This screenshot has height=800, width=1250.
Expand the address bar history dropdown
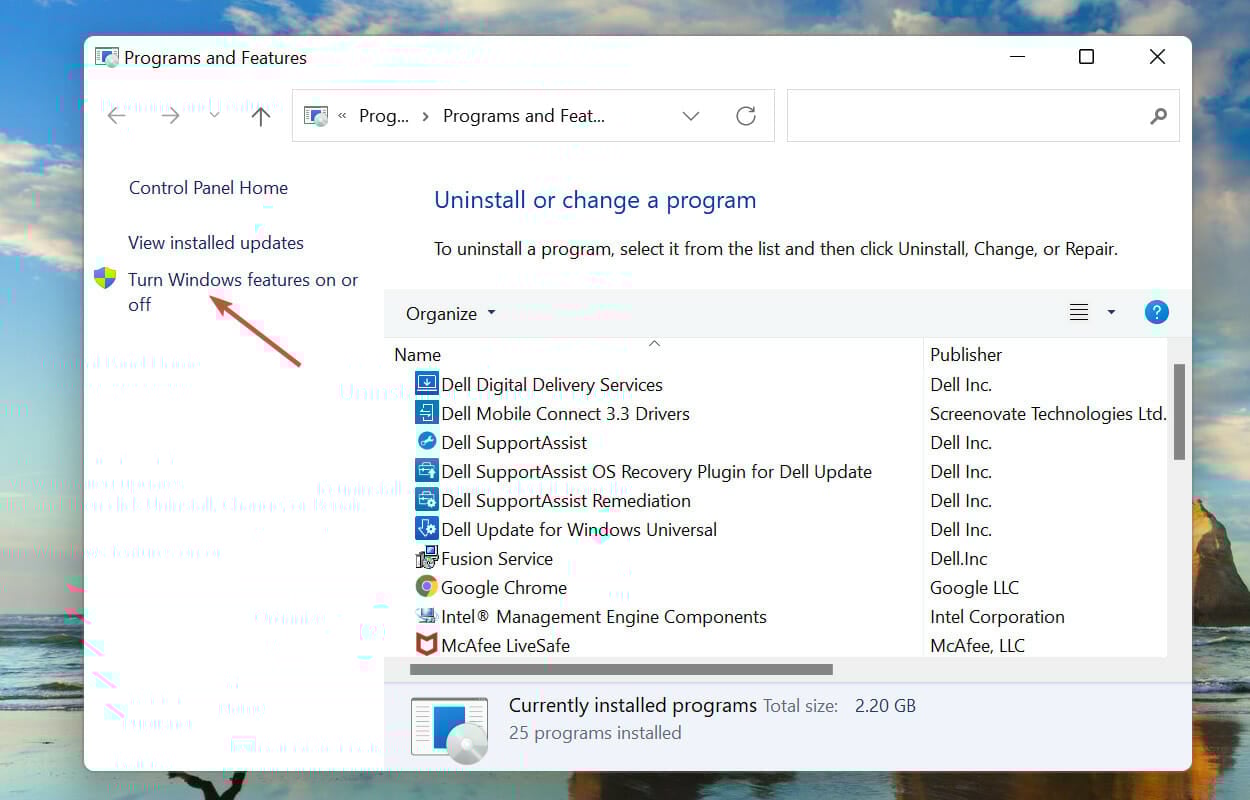(x=690, y=116)
